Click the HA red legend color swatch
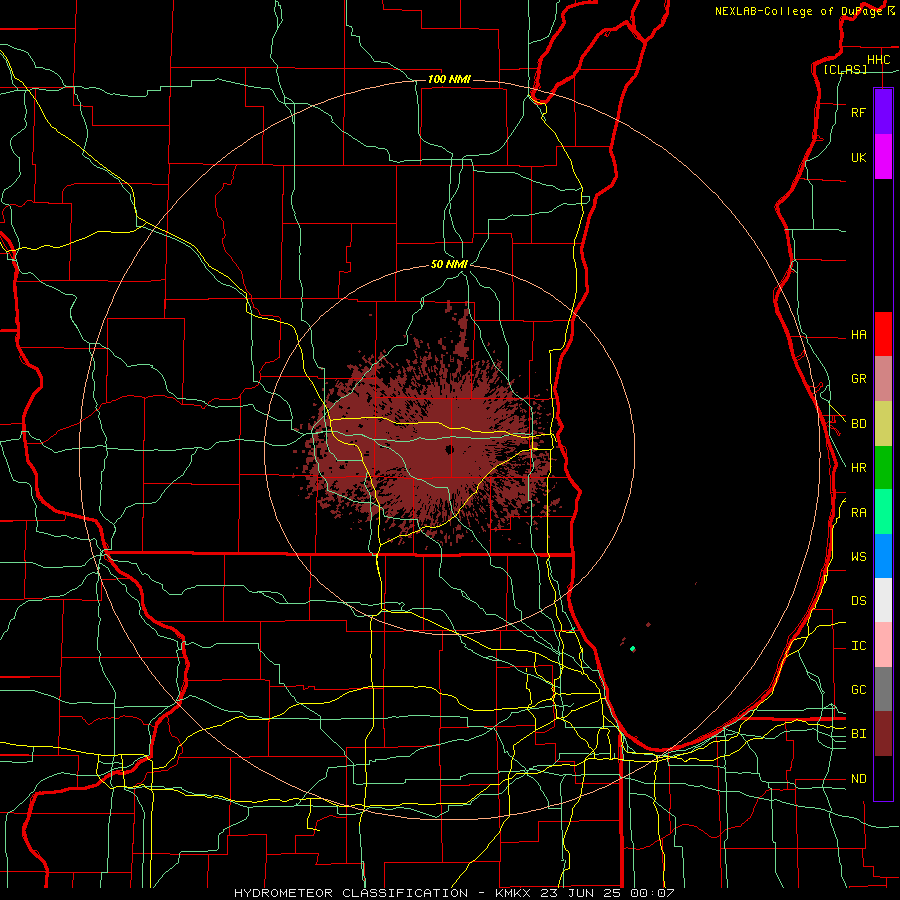This screenshot has height=900, width=900. tap(883, 334)
